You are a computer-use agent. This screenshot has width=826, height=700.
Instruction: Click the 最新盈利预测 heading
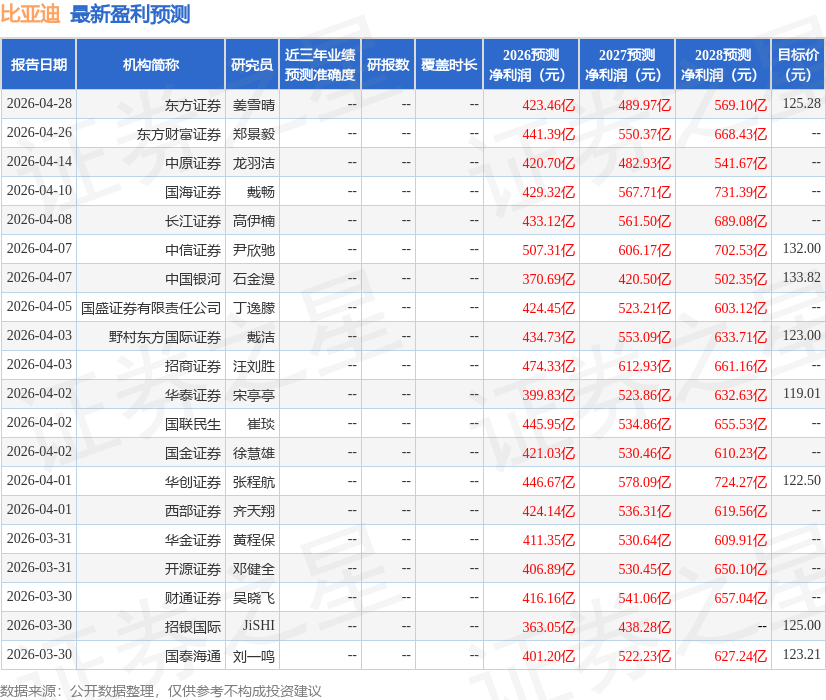pyautogui.click(x=130, y=14)
